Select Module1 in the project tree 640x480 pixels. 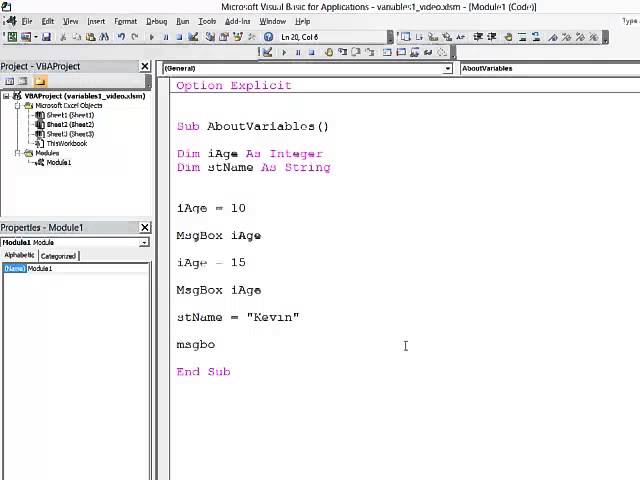coord(59,162)
